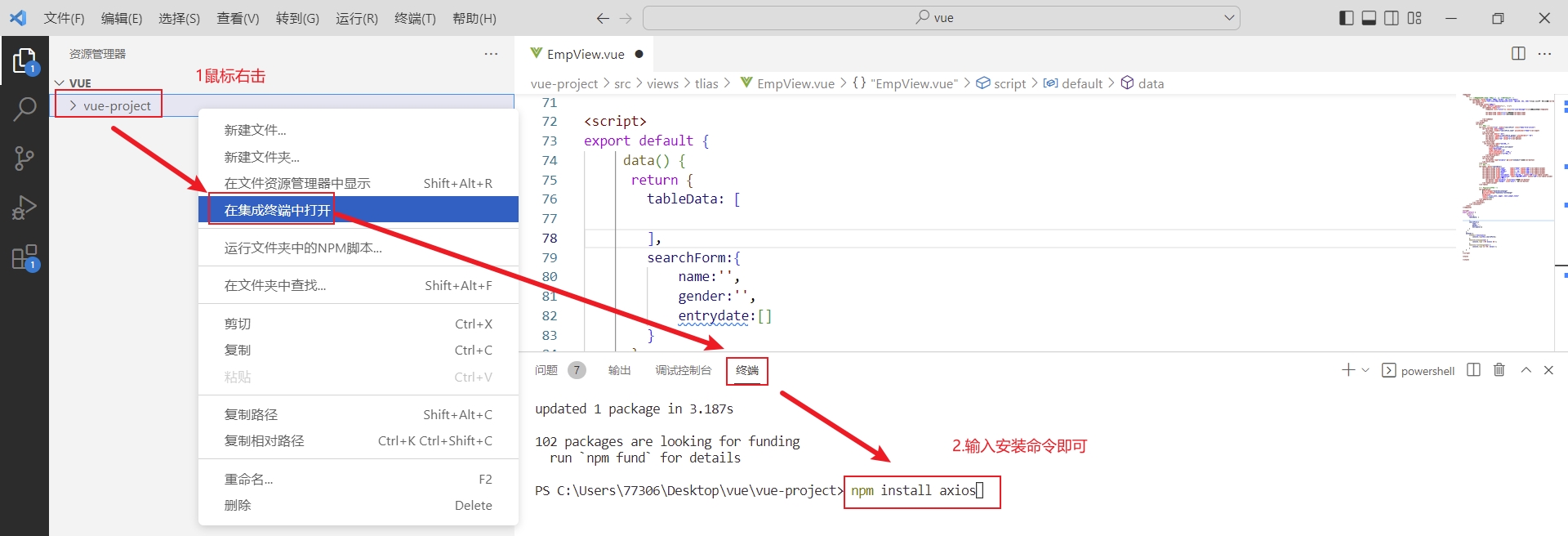Split the editor to the right
Viewport: 1568px width, 536px height.
1518,54
